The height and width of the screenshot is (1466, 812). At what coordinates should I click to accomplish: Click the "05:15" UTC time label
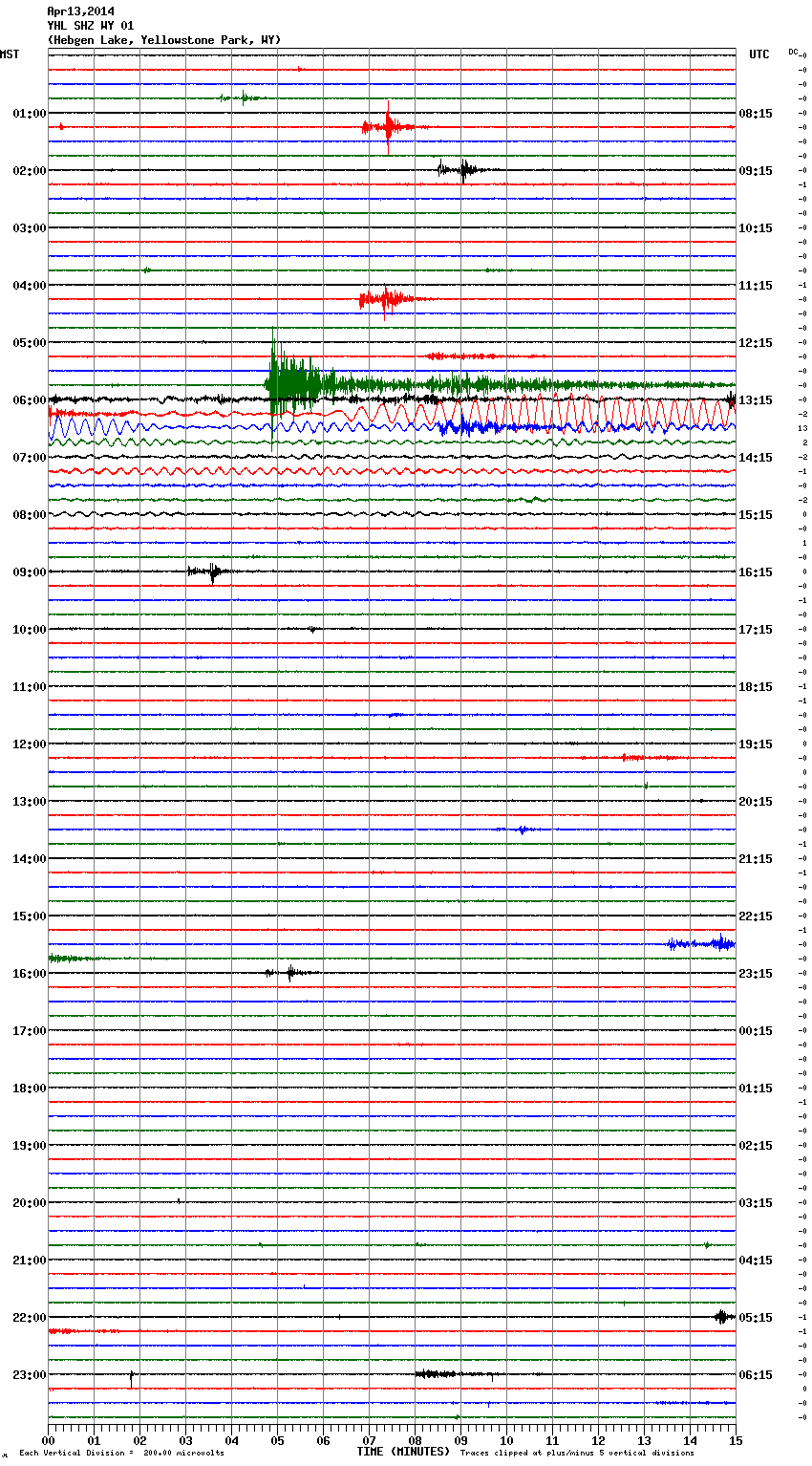point(756,1318)
